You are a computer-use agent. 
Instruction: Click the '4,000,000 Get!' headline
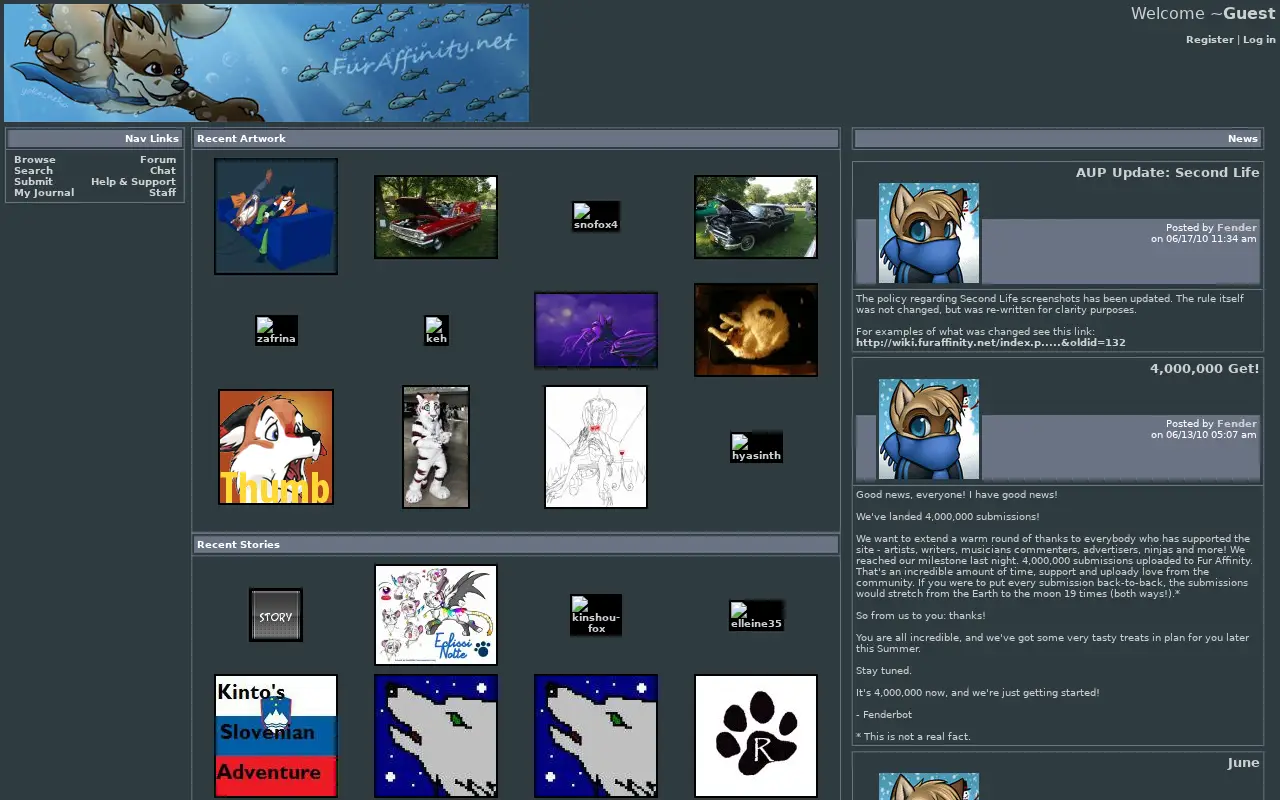1205,369
